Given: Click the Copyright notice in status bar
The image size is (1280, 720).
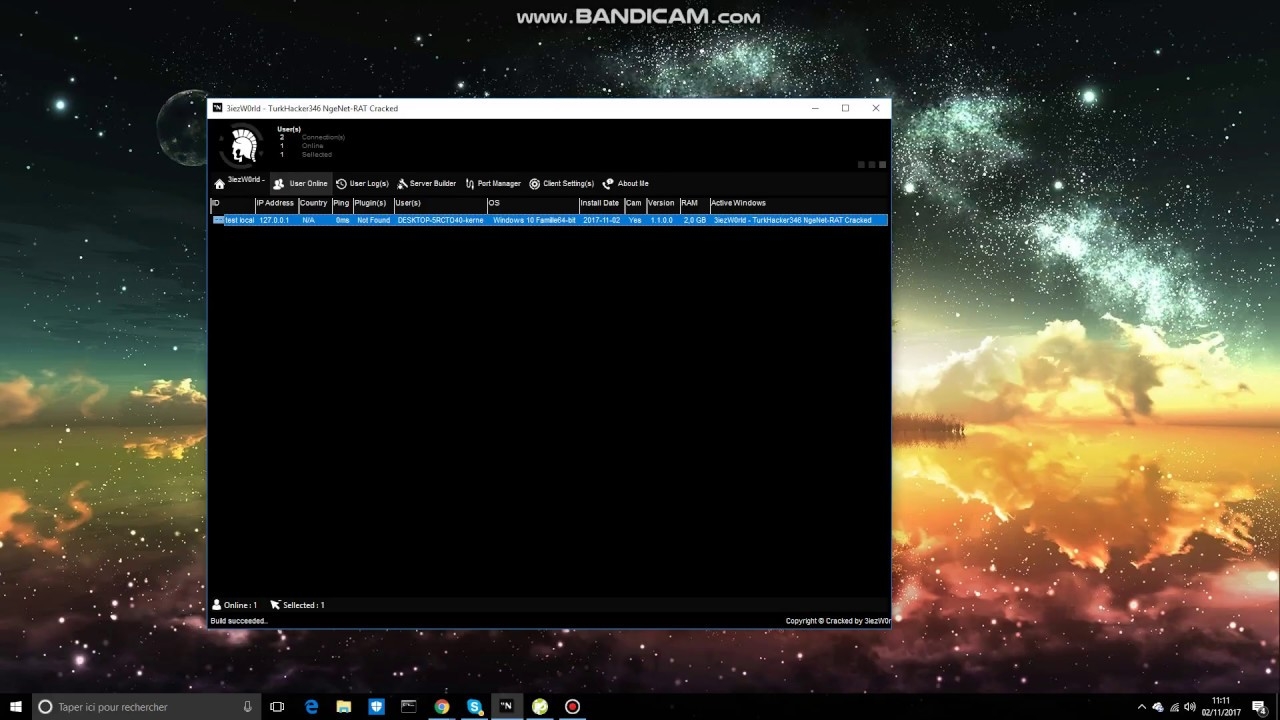Looking at the screenshot, I should coord(837,621).
